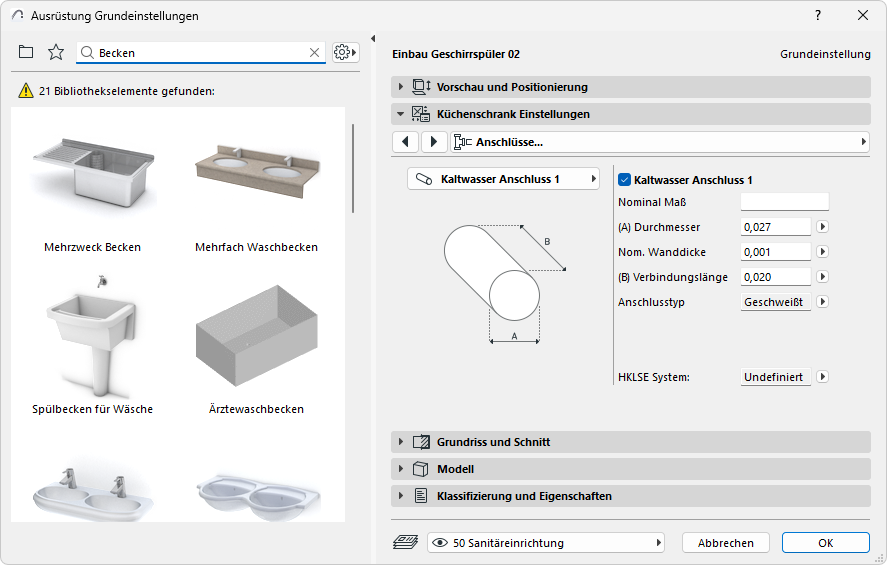Viewport: 887px width, 565px height.
Task: Edit the Durchmesser value 0,027
Action: [x=776, y=227]
